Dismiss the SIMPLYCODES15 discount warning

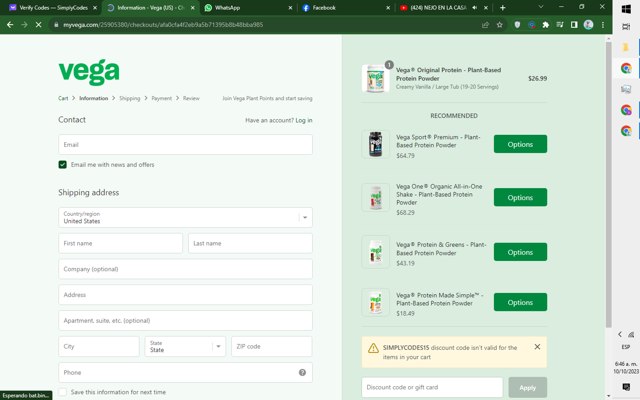click(537, 347)
